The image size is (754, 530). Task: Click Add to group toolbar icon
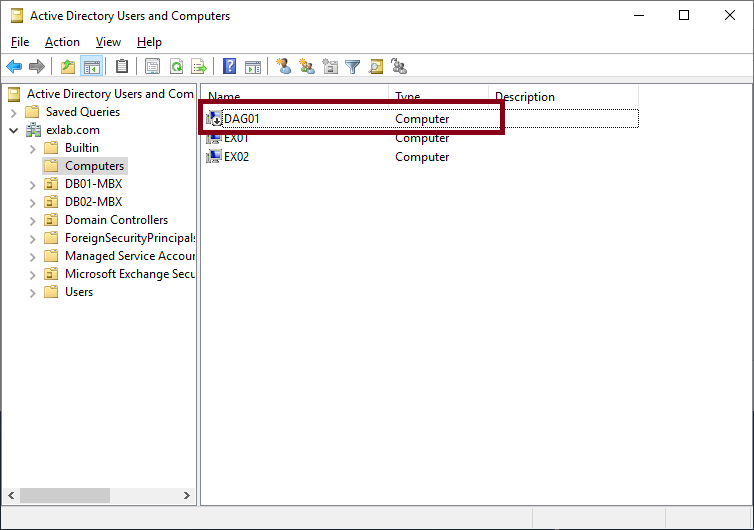click(399, 66)
